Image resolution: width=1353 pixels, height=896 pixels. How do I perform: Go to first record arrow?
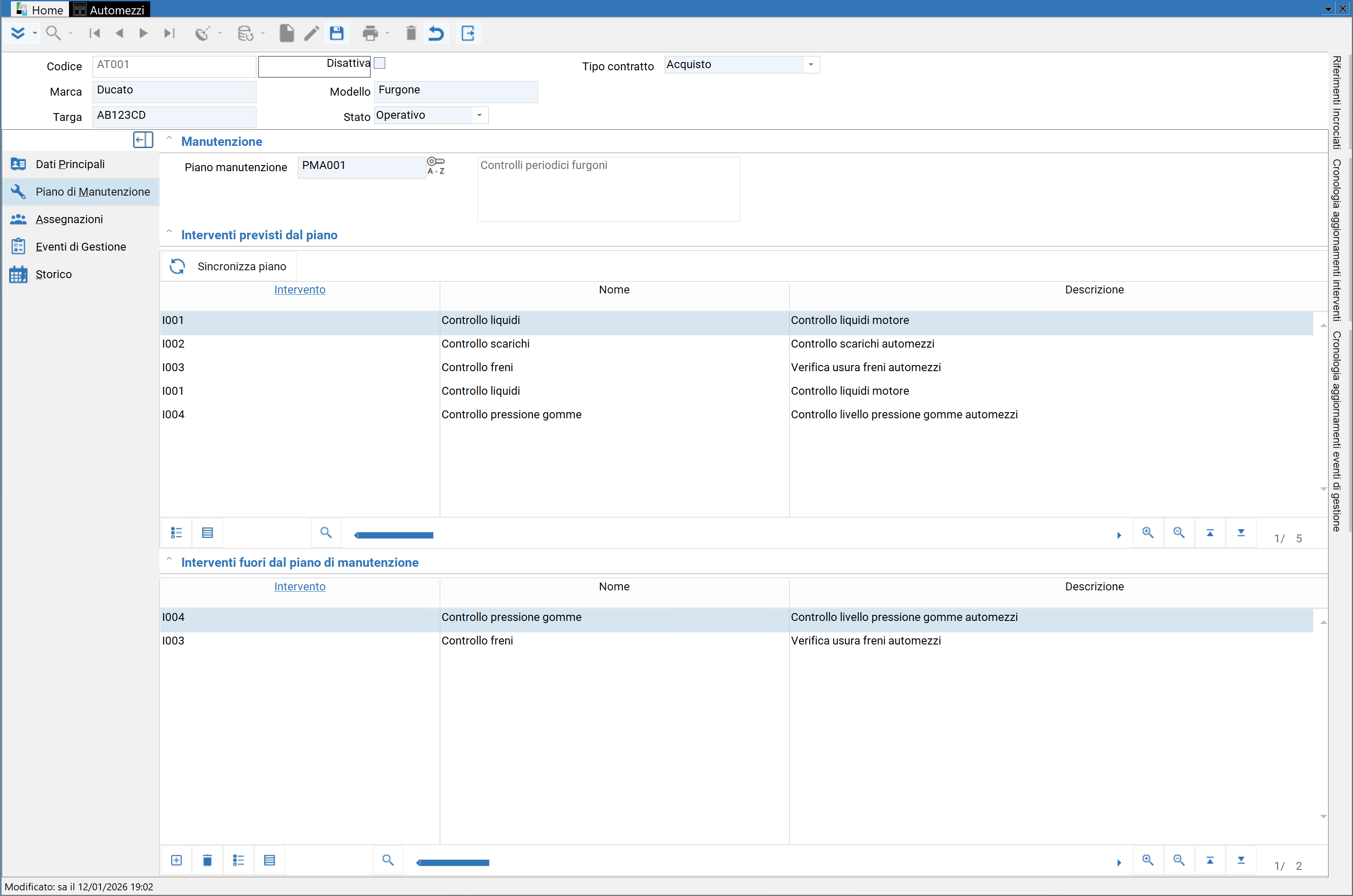(95, 33)
